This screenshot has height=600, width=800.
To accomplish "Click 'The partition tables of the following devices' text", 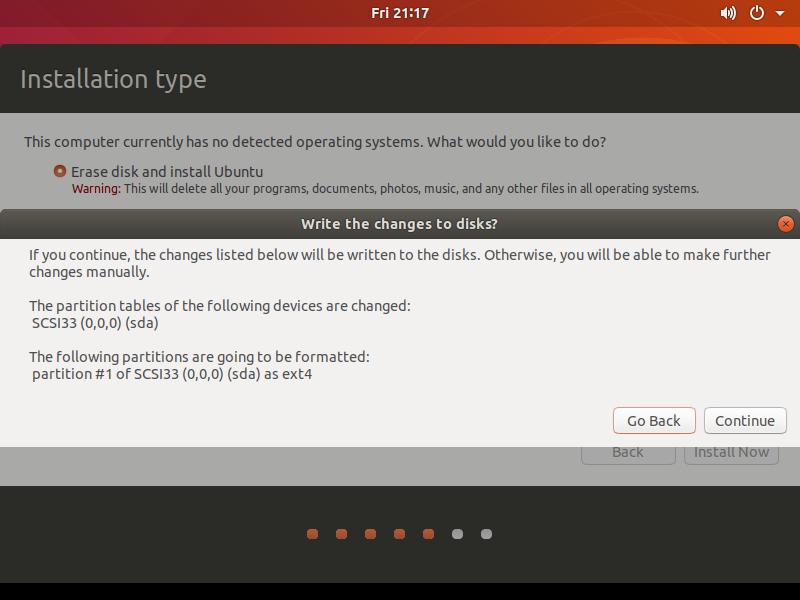I will [220, 306].
